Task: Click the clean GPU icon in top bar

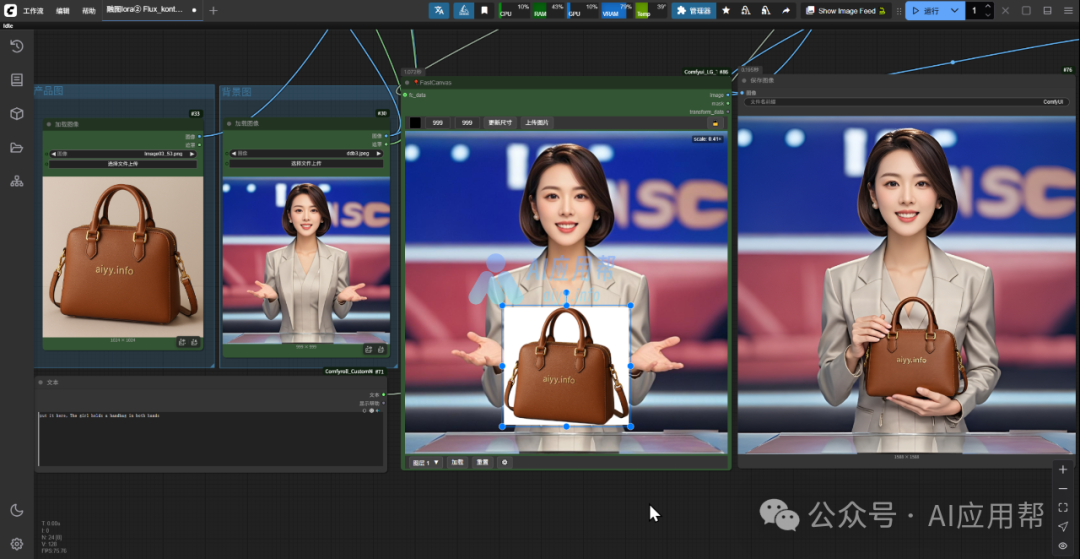Action: (464, 10)
